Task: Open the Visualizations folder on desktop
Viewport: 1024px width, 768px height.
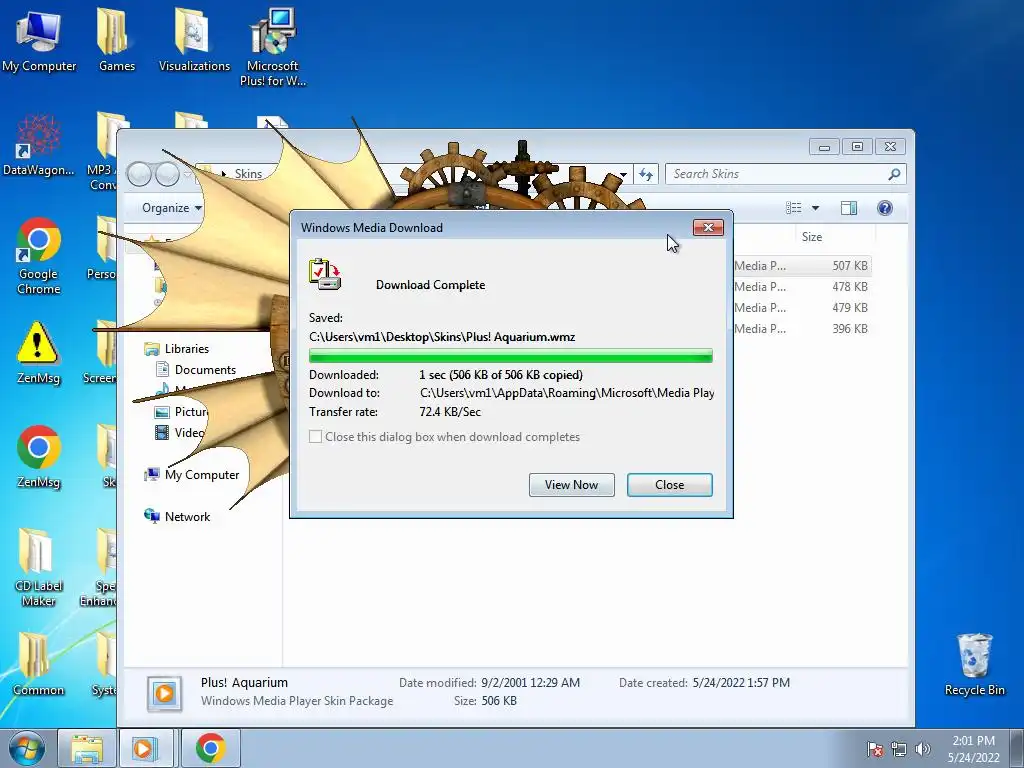Action: 194,40
